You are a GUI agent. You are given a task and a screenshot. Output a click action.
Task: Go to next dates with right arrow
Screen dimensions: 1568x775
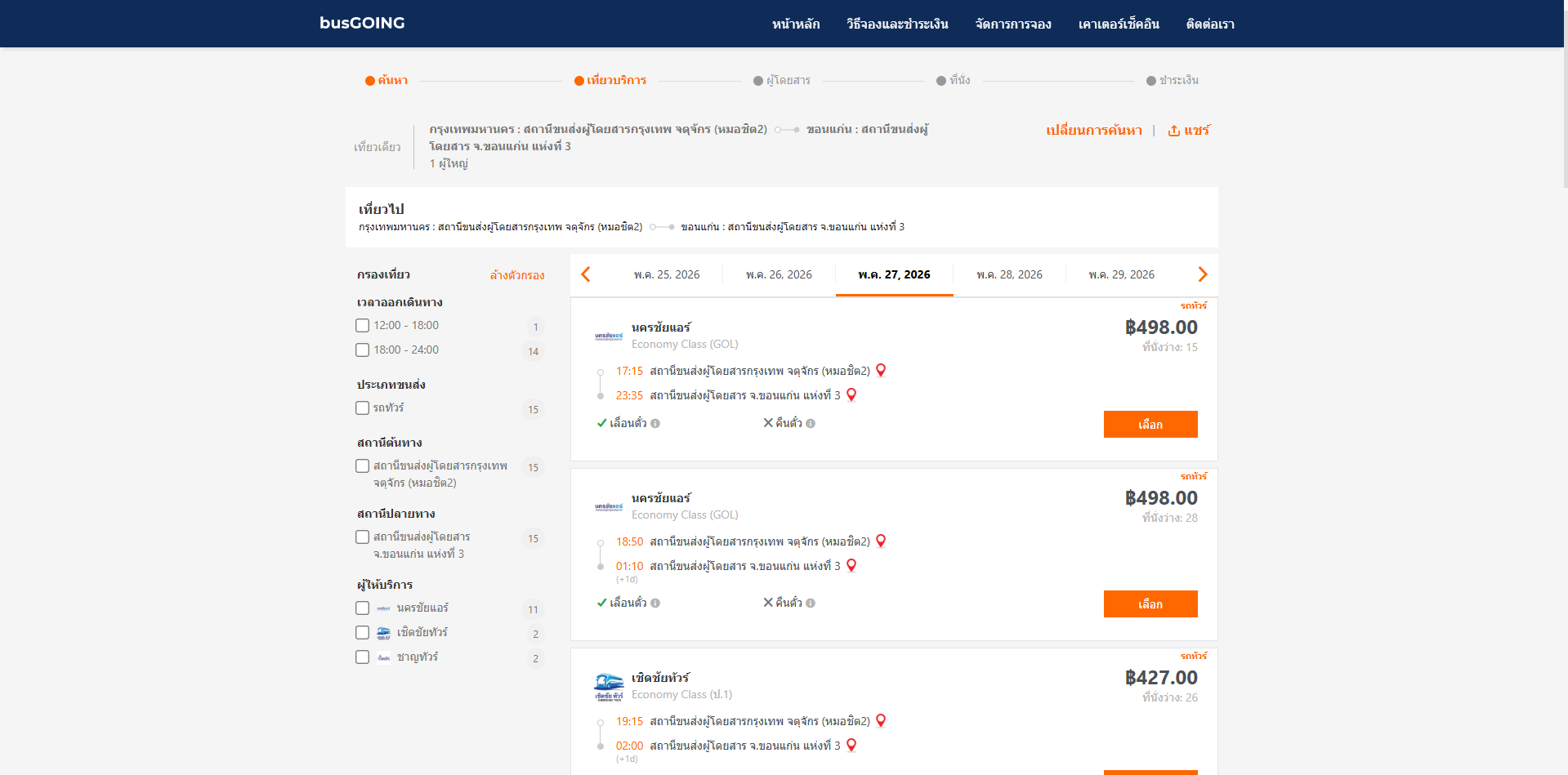click(1202, 274)
